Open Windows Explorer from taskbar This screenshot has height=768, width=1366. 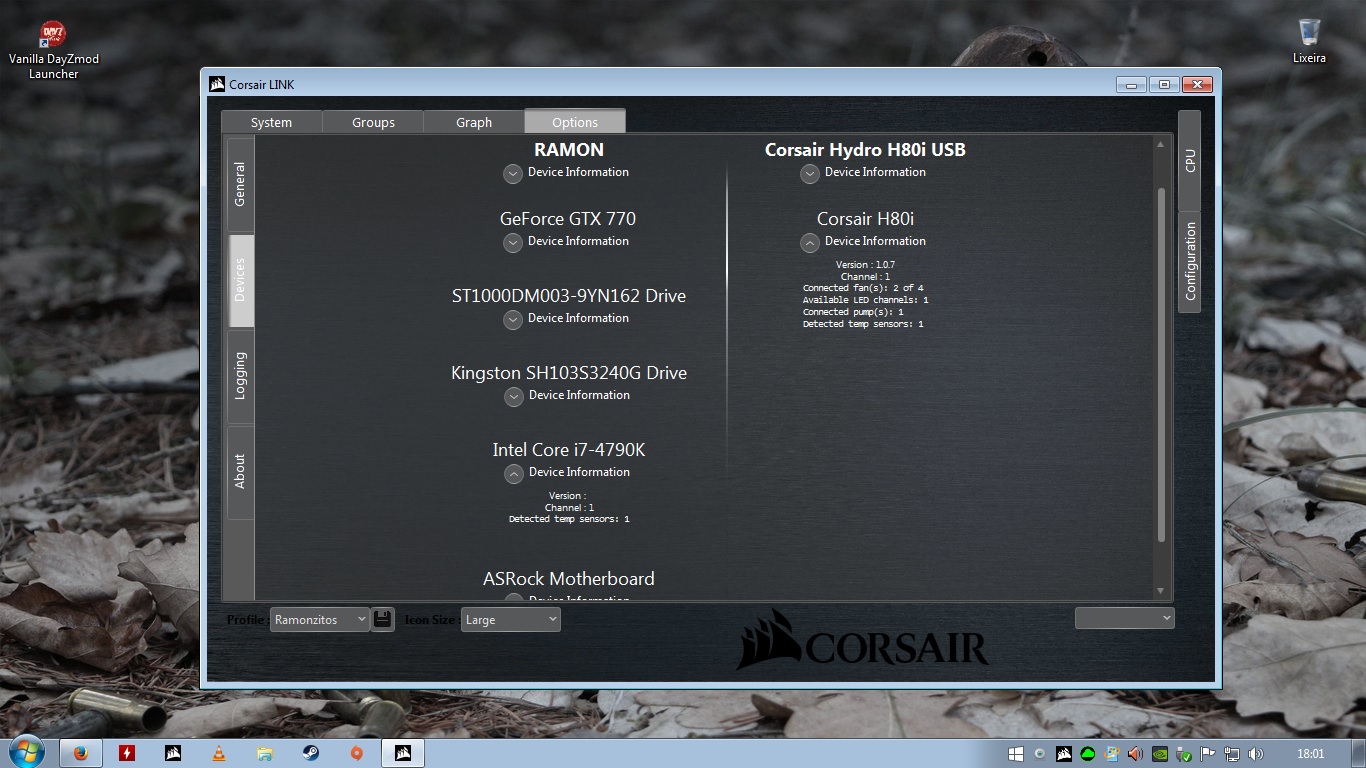265,753
